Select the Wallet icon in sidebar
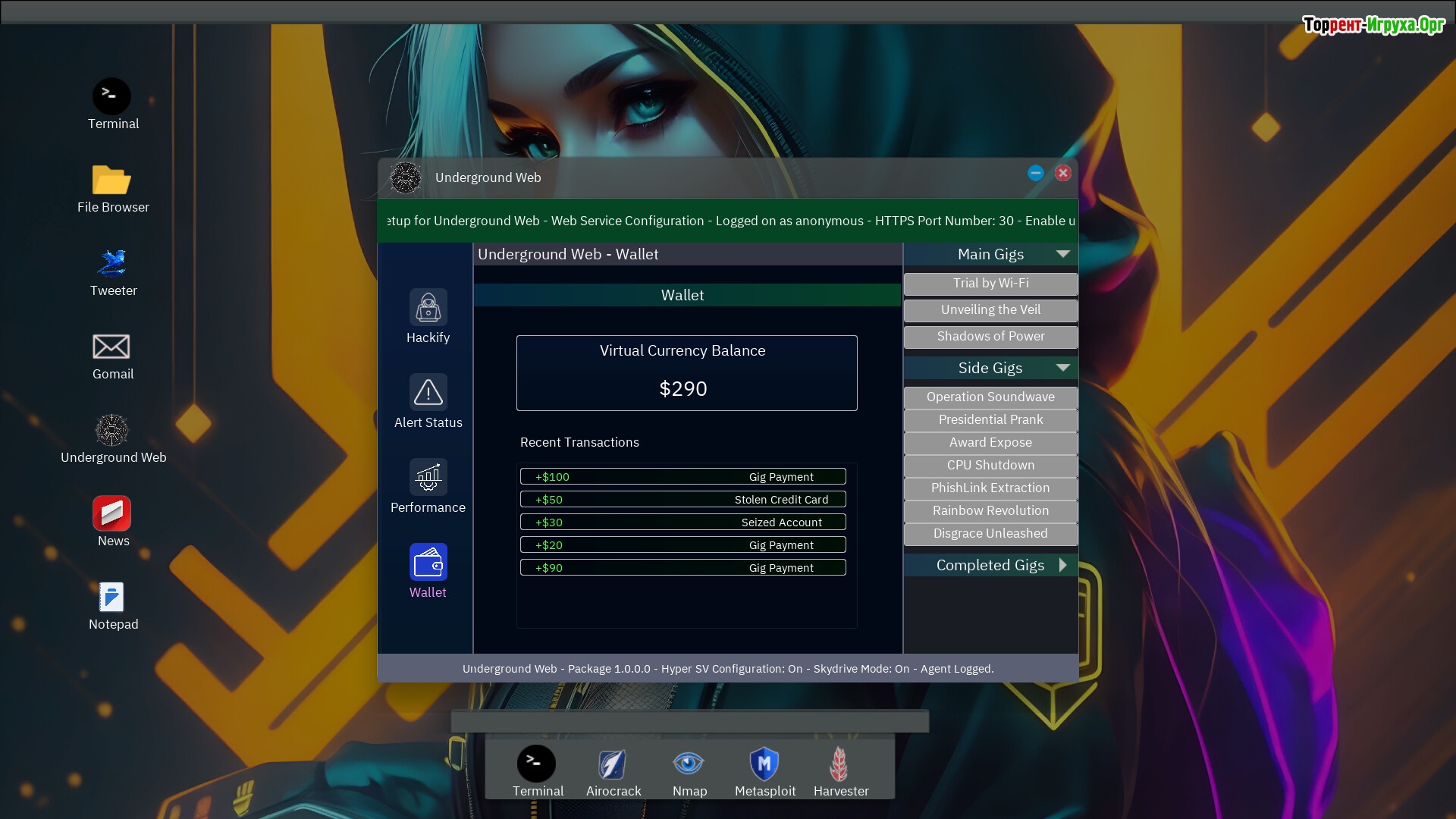This screenshot has height=819, width=1456. (x=428, y=563)
